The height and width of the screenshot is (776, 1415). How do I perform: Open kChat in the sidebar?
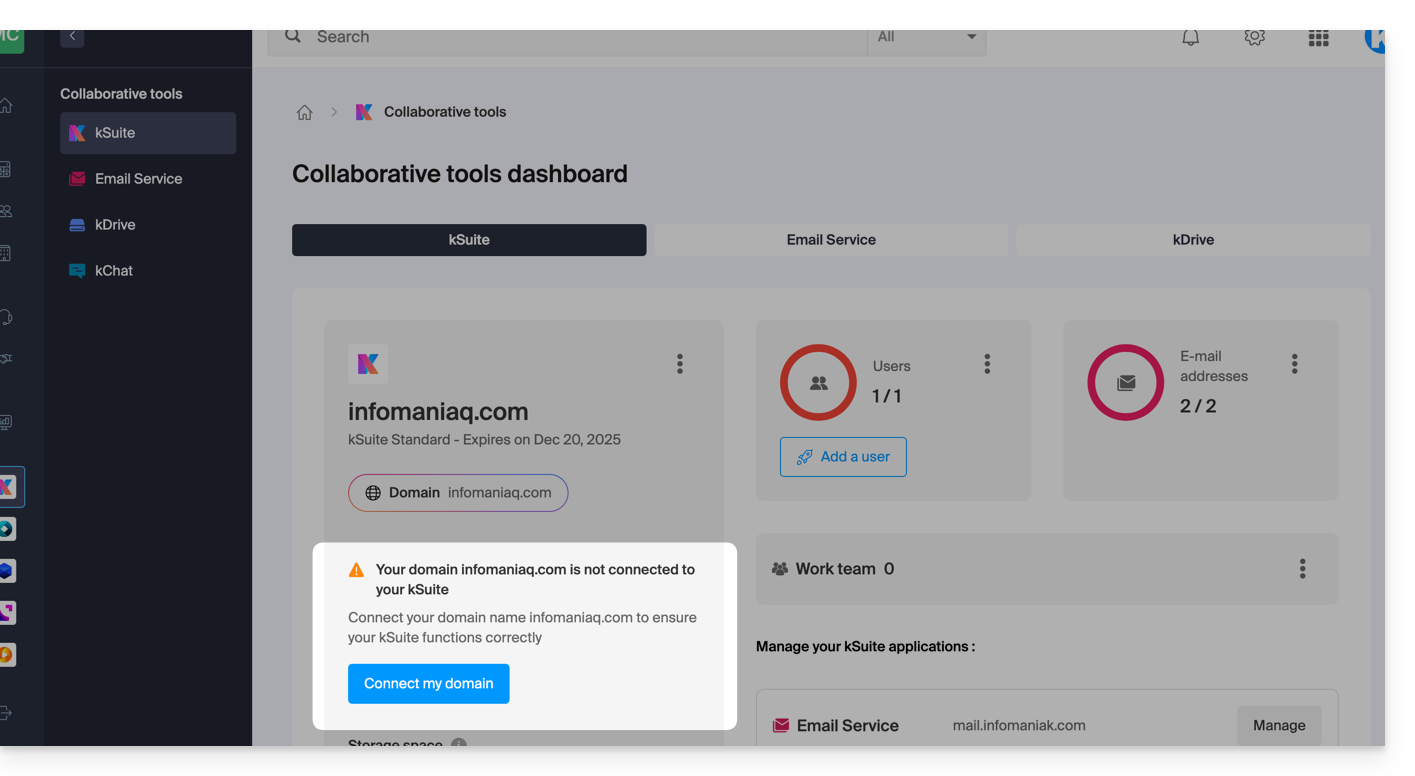tap(113, 271)
